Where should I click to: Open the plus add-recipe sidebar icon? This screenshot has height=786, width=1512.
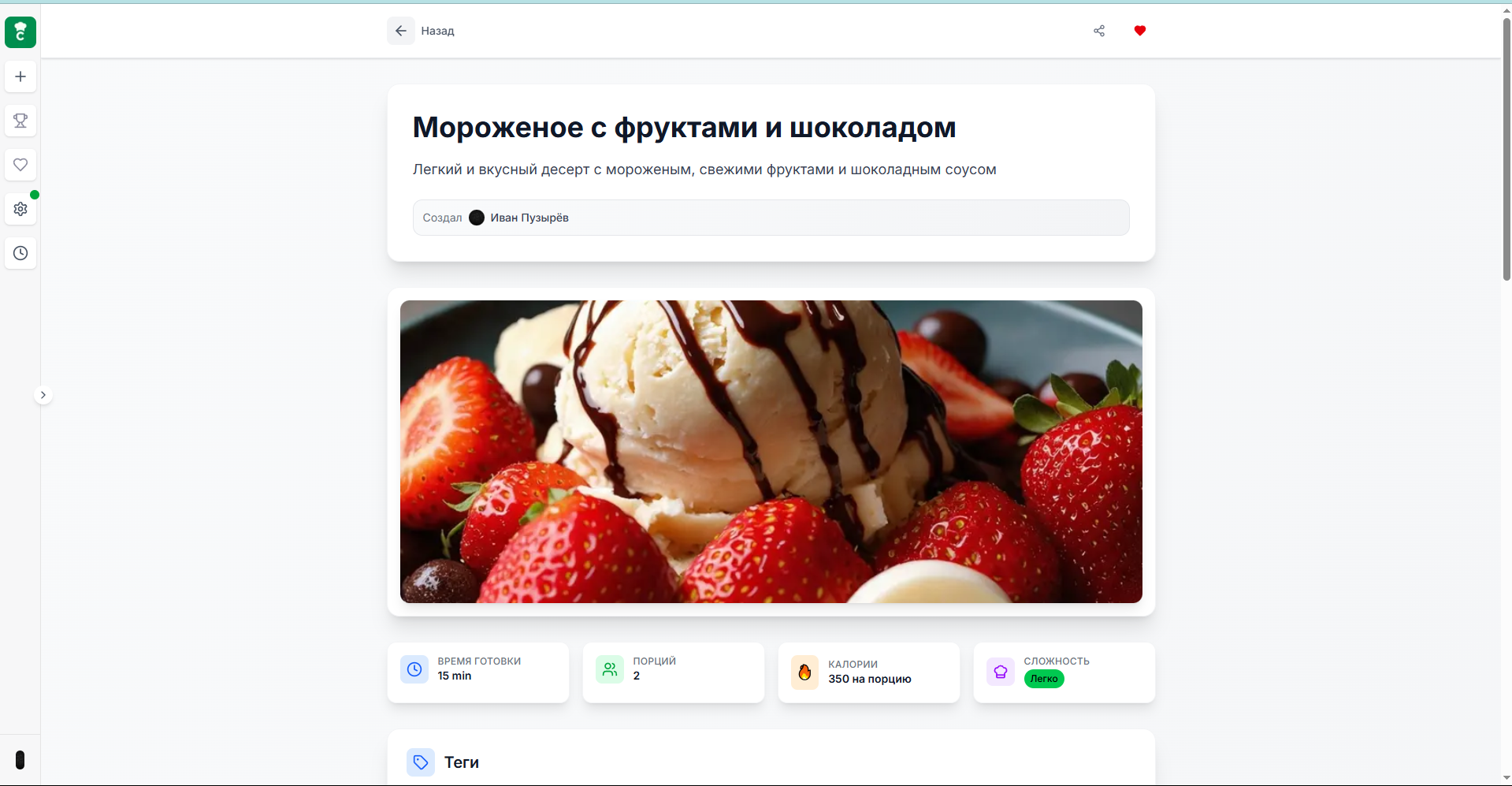click(x=20, y=76)
